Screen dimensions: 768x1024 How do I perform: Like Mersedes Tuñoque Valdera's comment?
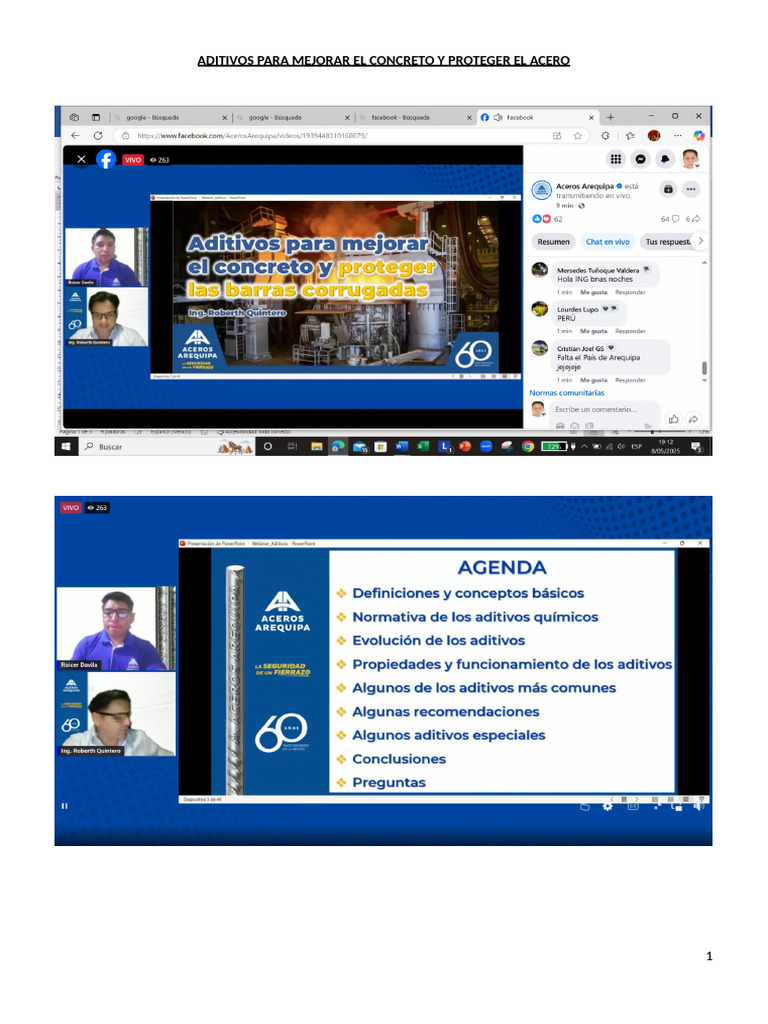click(x=594, y=293)
